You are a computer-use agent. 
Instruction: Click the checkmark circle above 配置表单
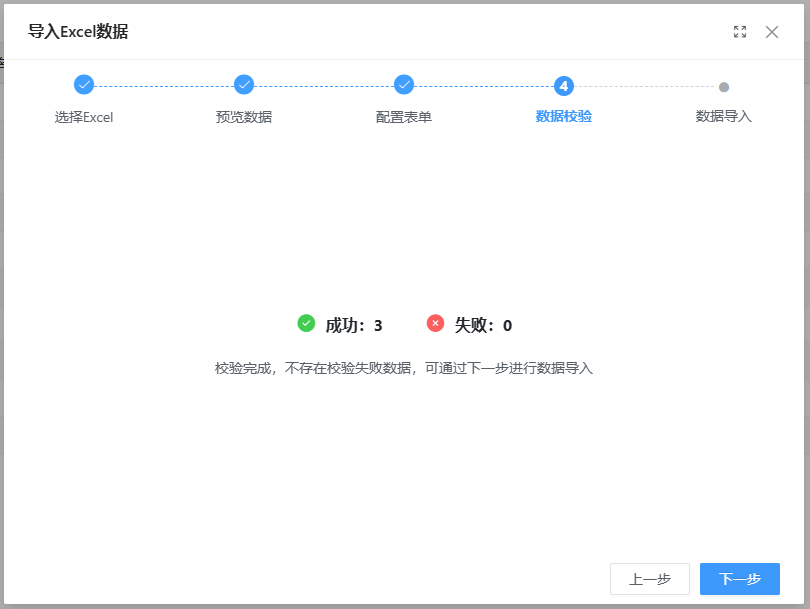tap(404, 85)
